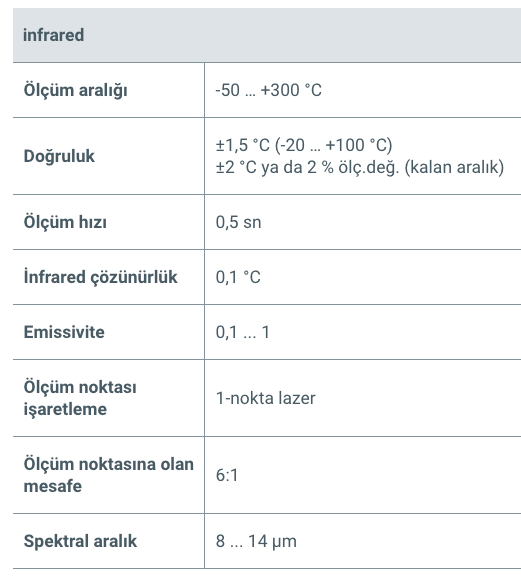This screenshot has height=581, width=521.
Task: Select the Spektral aralık label
Action: (80, 541)
